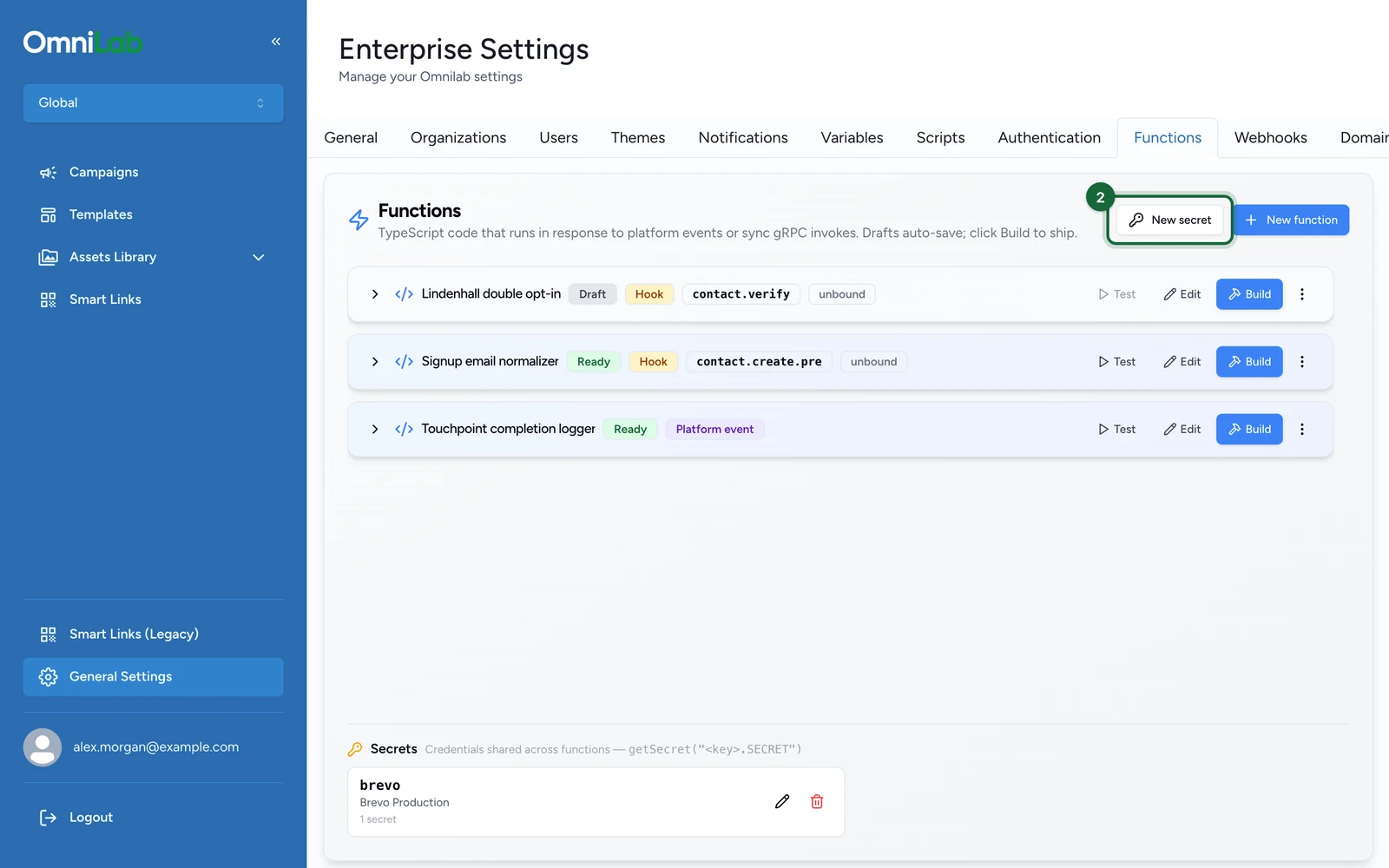This screenshot has height=868, width=1389.
Task: Switch to the Scripts tab
Action: (941, 138)
